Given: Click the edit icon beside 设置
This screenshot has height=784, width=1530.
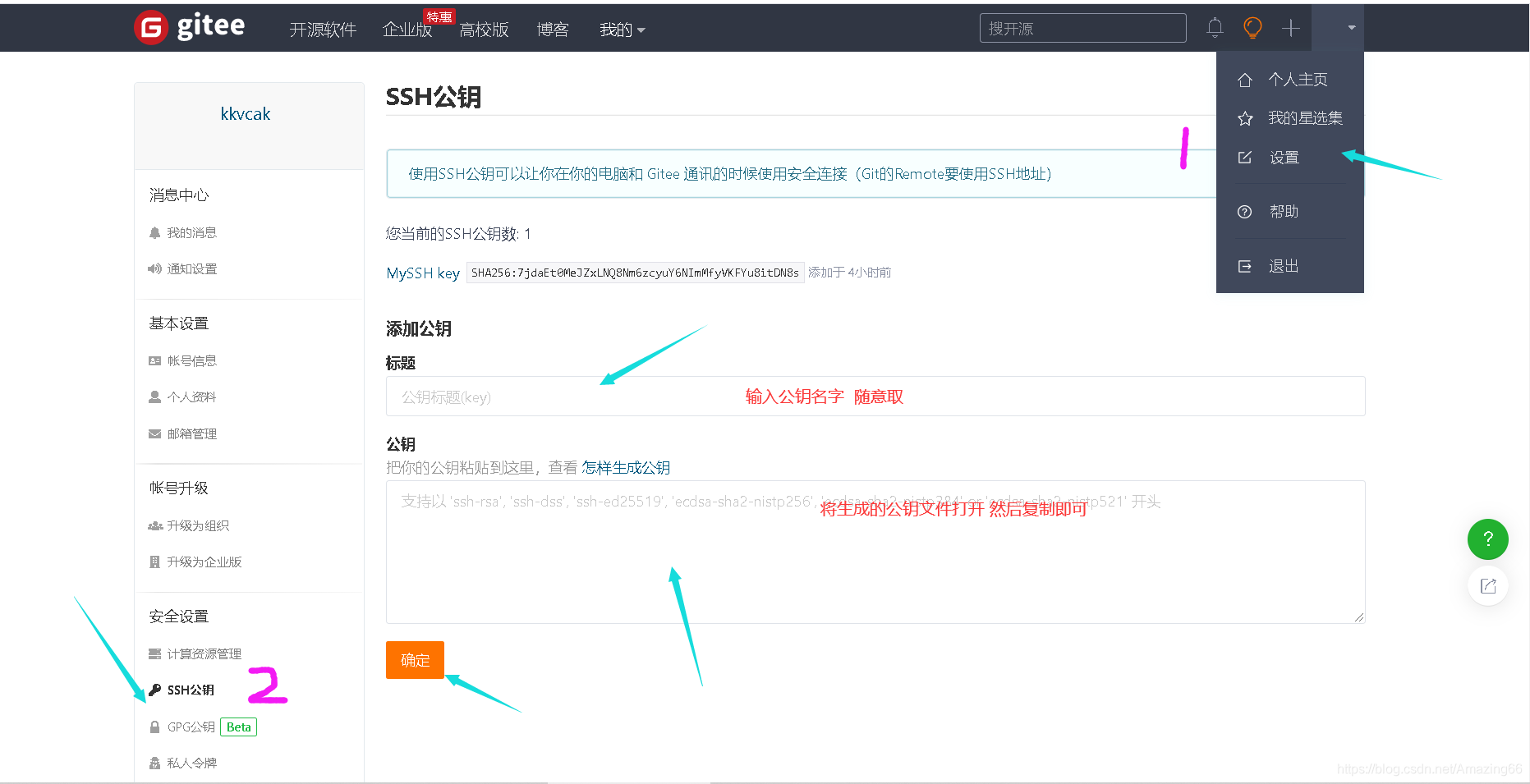Looking at the screenshot, I should 1245,158.
